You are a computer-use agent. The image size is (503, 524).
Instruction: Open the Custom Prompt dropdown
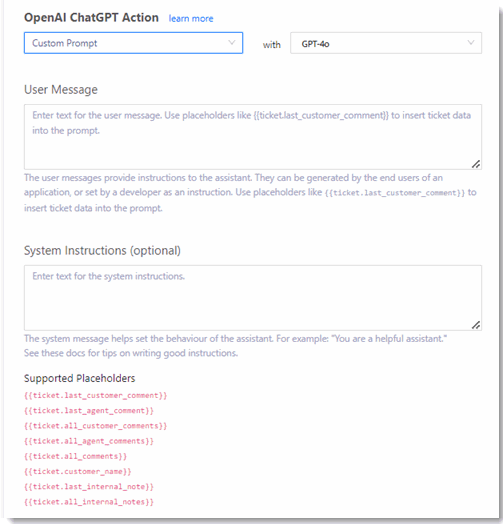coord(133,43)
